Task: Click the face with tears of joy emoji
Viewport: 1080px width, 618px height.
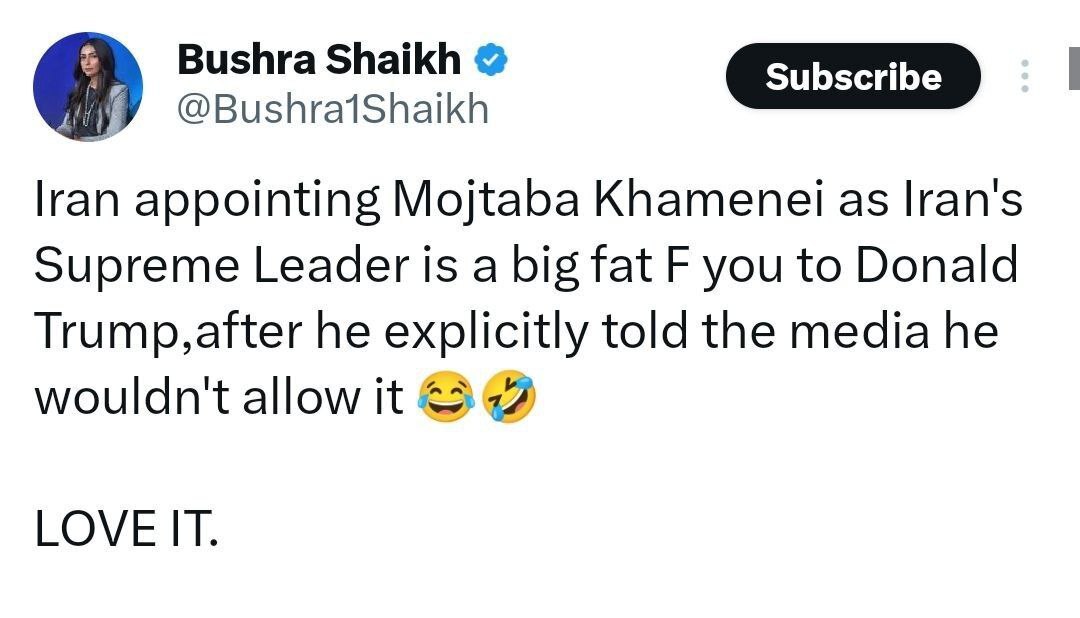Action: click(x=446, y=399)
